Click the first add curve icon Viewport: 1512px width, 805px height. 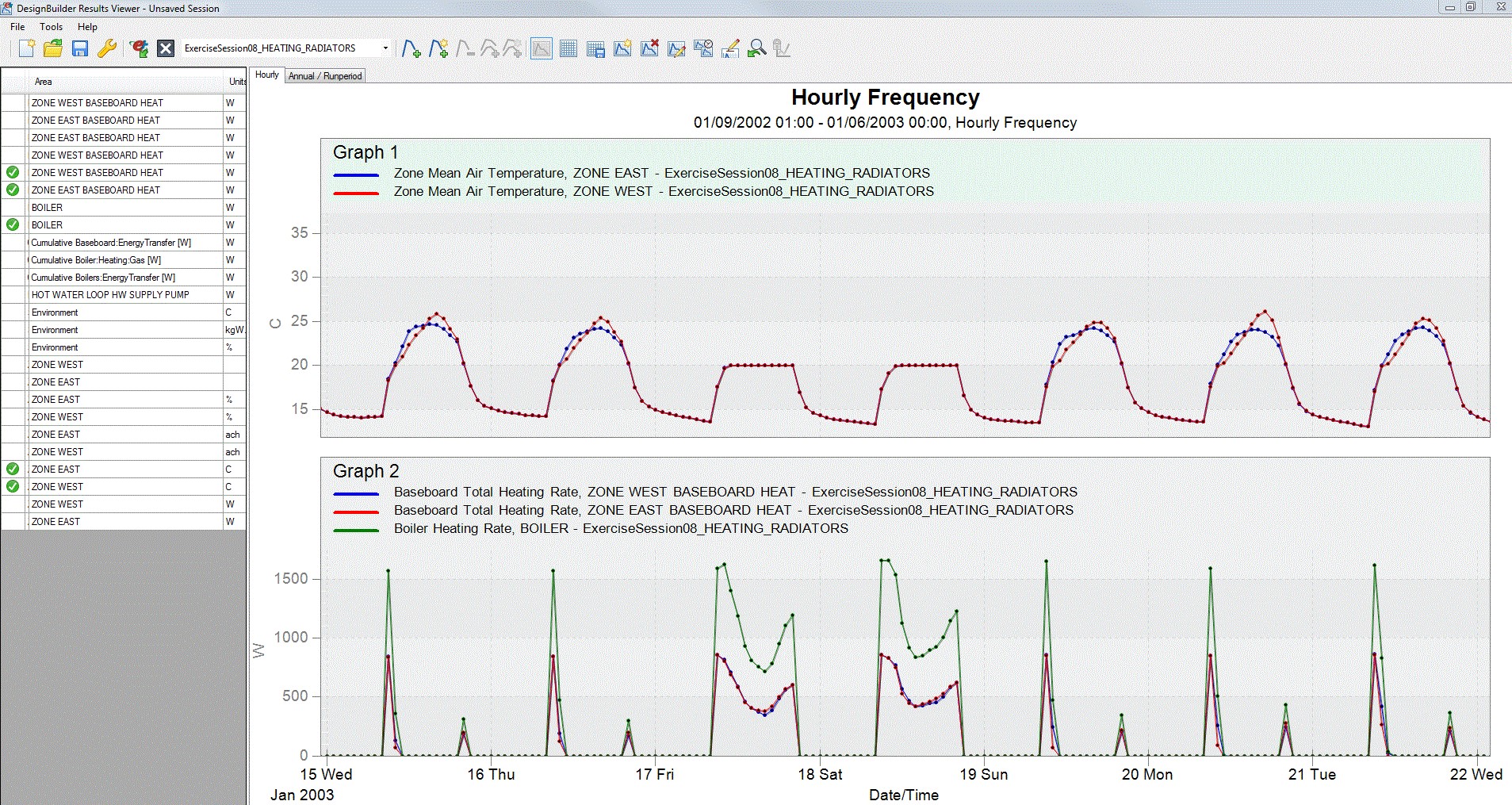click(x=411, y=48)
